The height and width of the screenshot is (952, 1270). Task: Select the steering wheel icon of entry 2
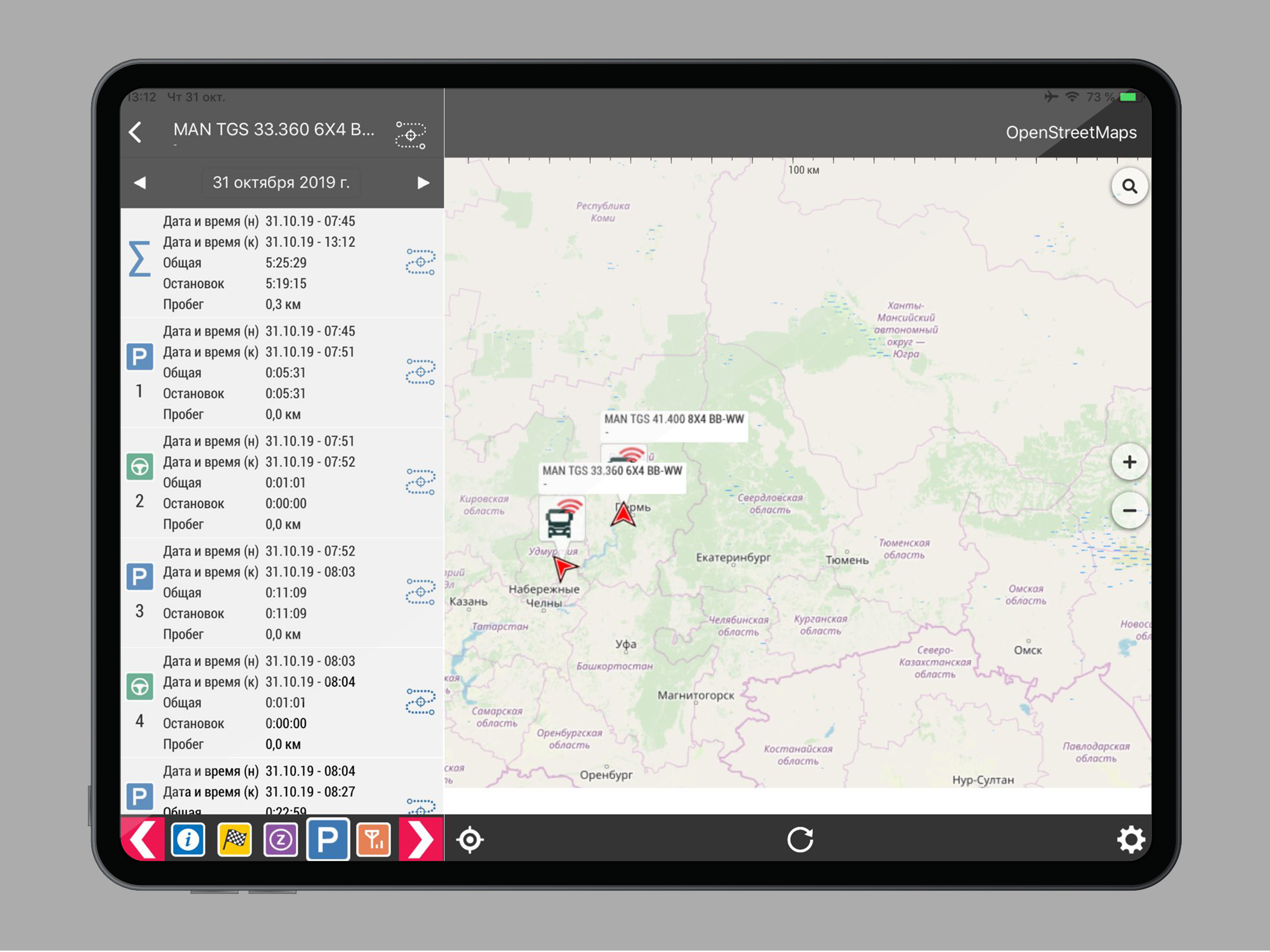point(139,467)
